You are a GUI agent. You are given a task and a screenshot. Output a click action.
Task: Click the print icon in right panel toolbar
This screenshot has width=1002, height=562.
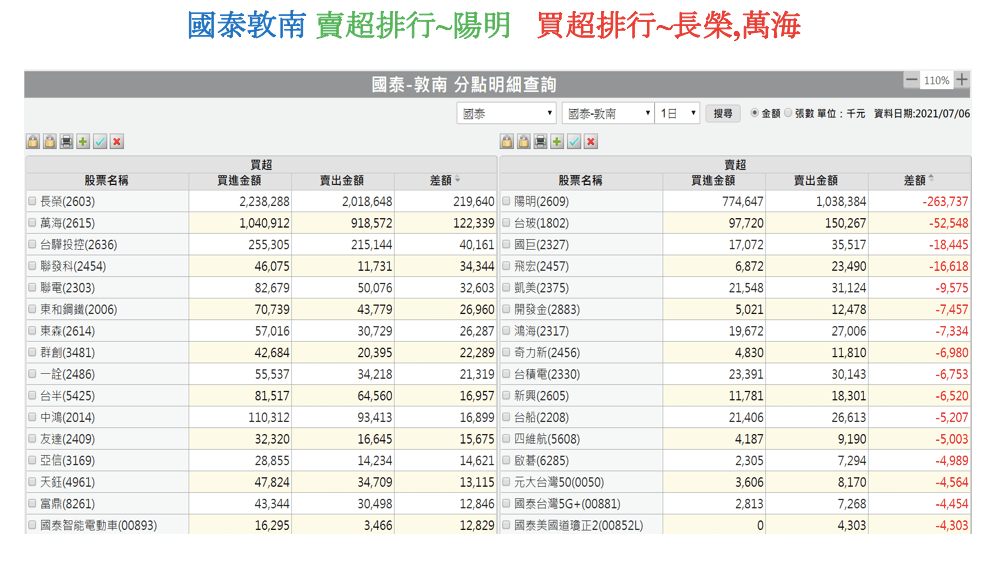[540, 142]
